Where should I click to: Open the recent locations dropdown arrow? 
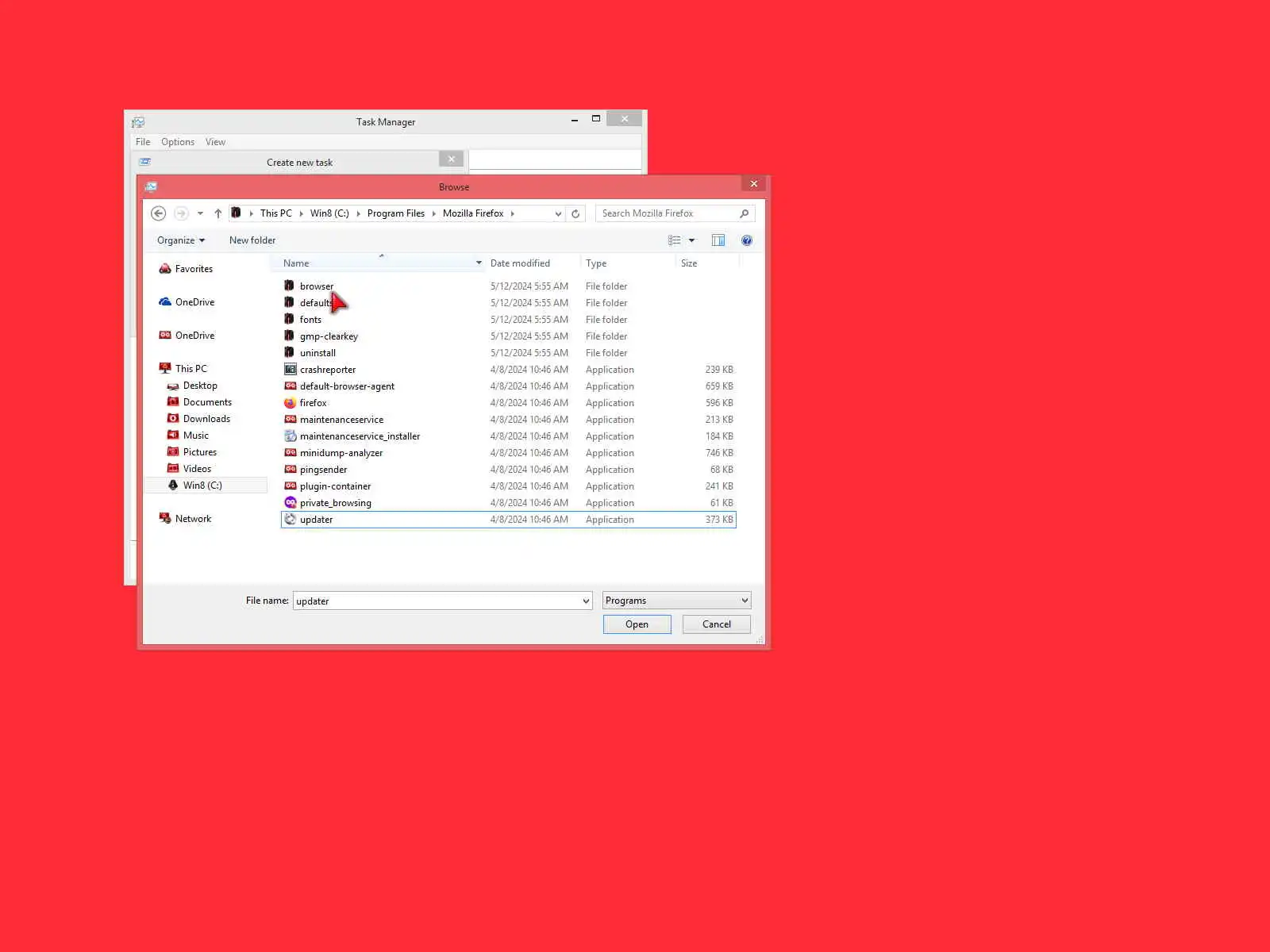200,213
